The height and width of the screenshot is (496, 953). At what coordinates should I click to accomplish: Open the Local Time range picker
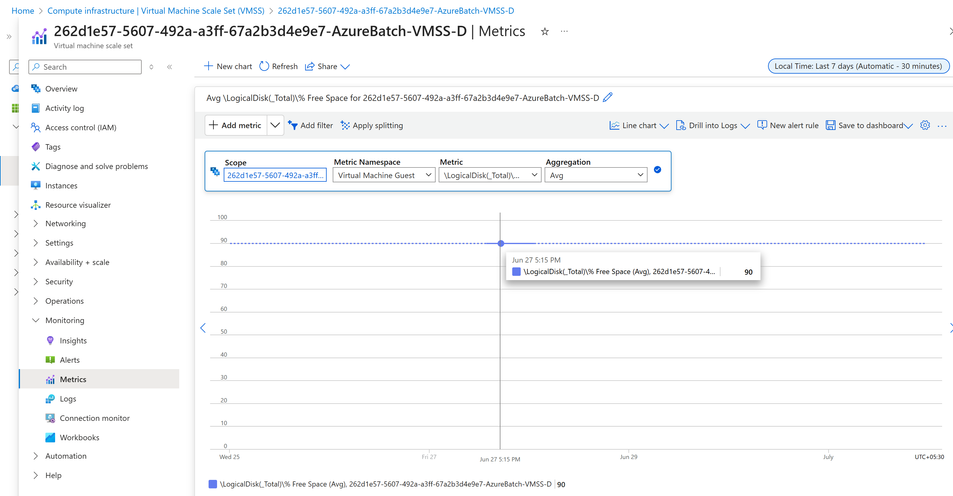pyautogui.click(x=858, y=66)
